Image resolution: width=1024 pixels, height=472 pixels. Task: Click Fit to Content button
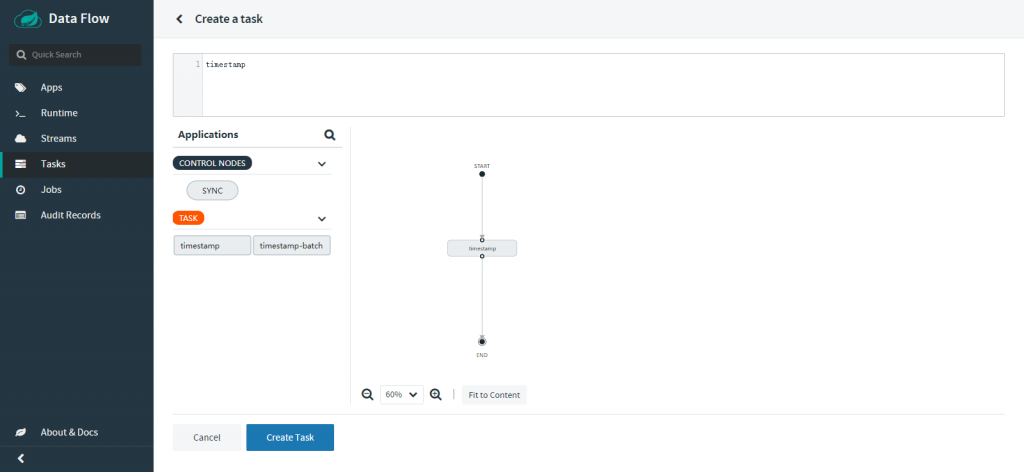494,395
